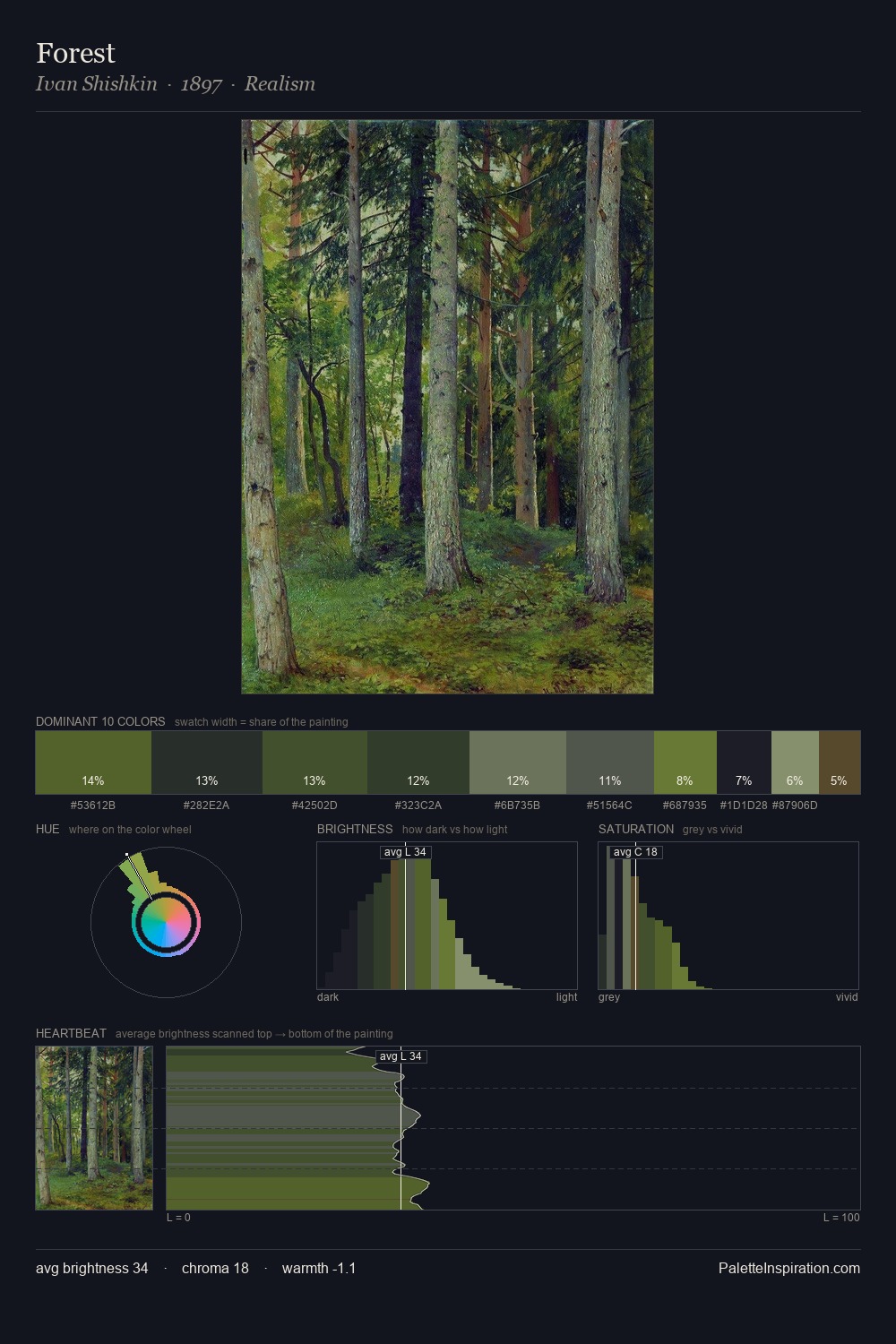
Task: Click the 'light' axis label
Action: tap(566, 997)
